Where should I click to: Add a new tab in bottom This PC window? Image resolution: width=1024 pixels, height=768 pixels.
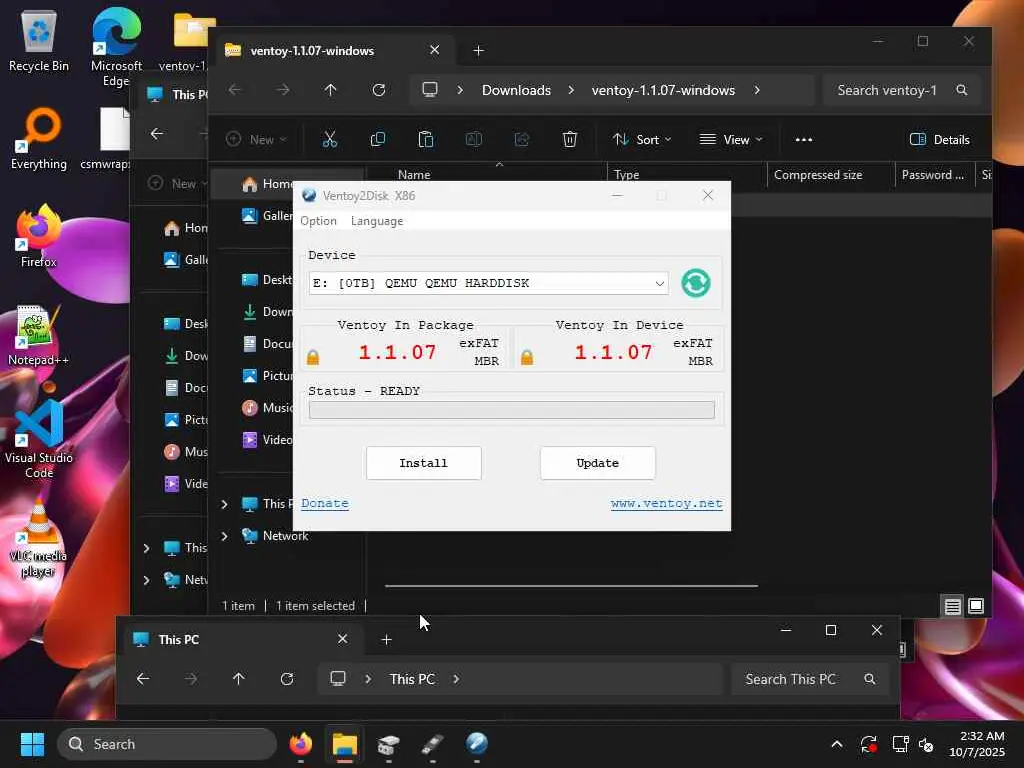coord(386,639)
